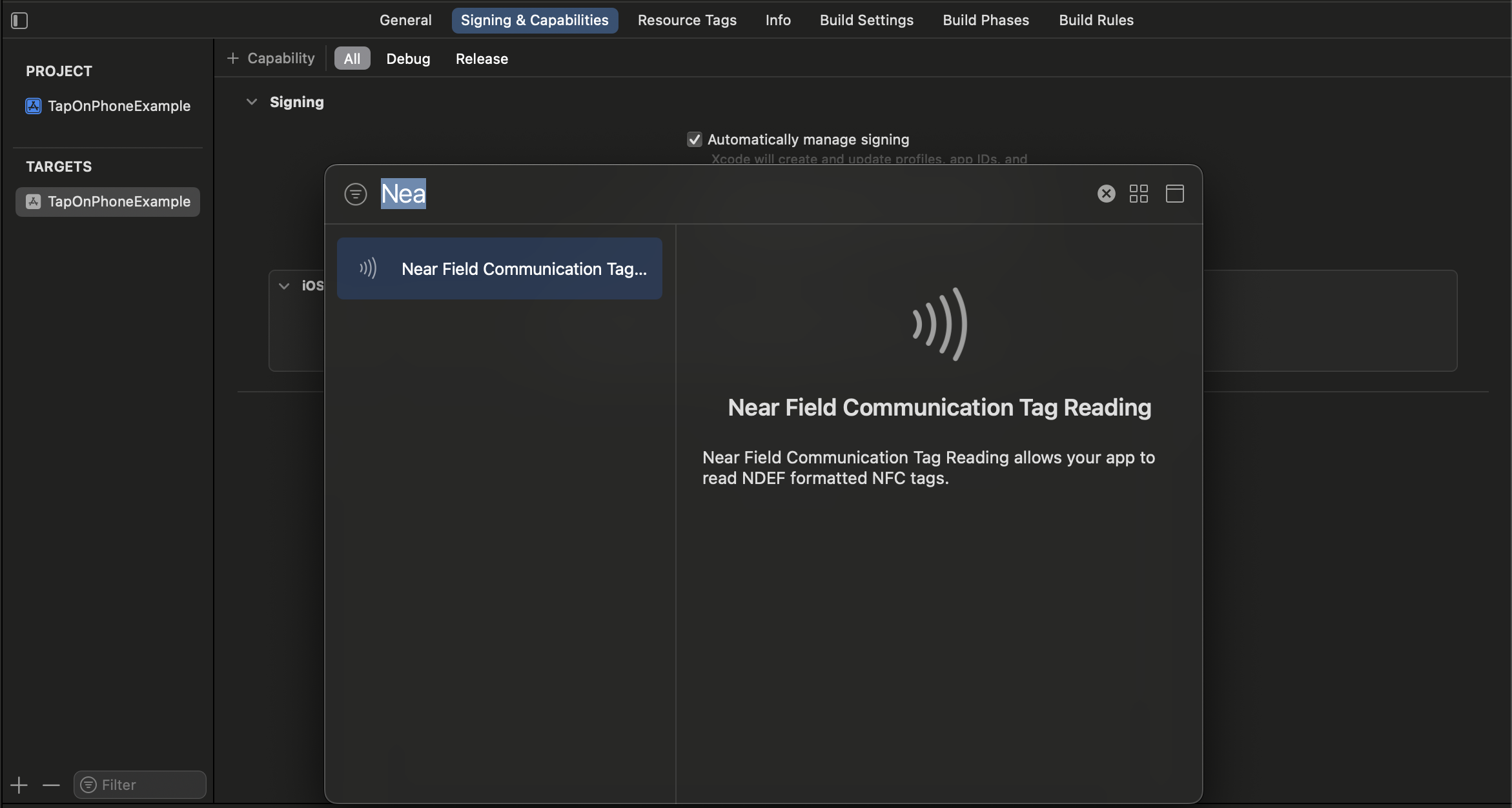Open the Resource Tags tab
Screen dimensions: 1512x808
pos(687,20)
